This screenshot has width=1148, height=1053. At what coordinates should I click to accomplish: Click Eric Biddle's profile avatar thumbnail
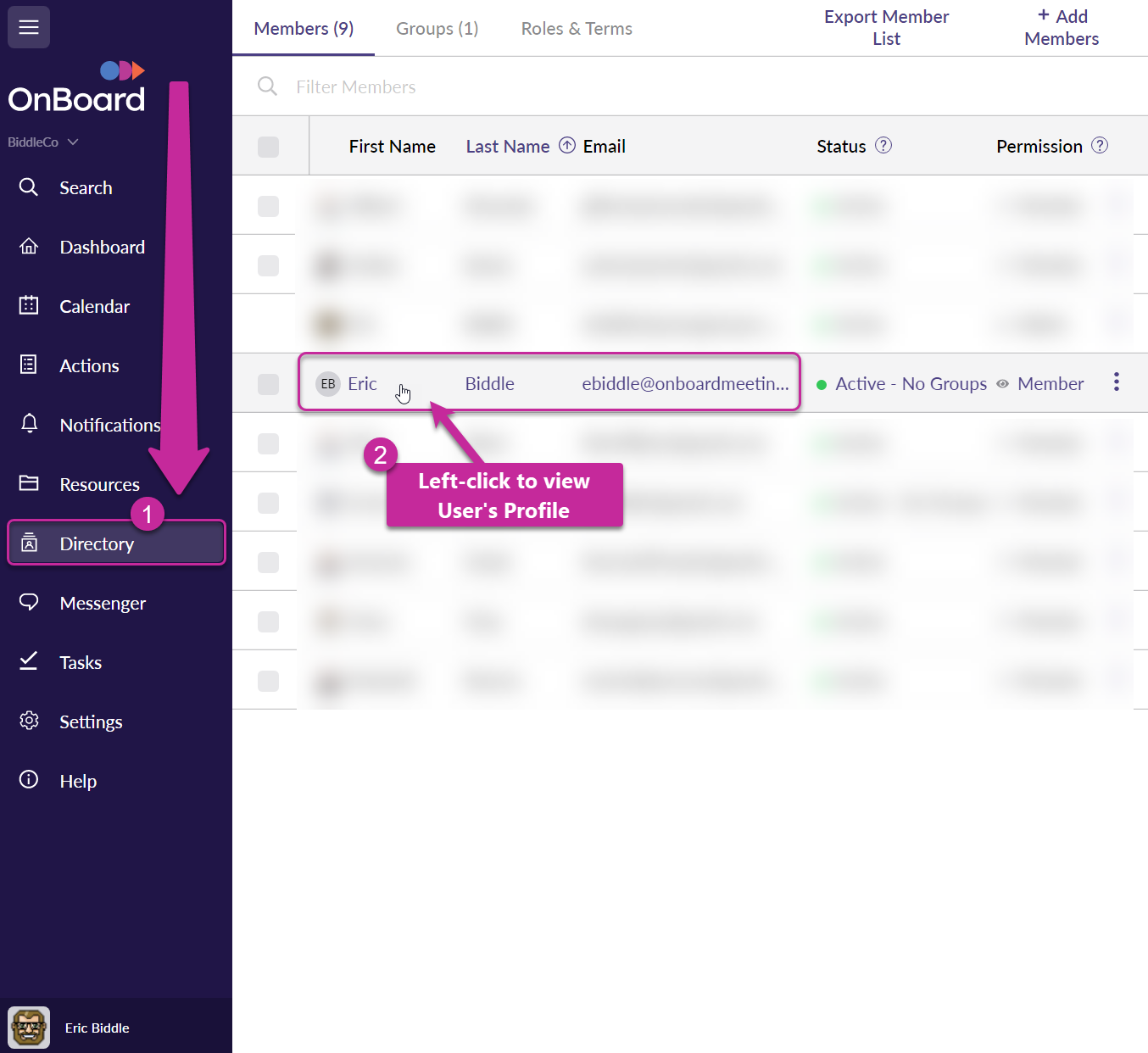29,1028
